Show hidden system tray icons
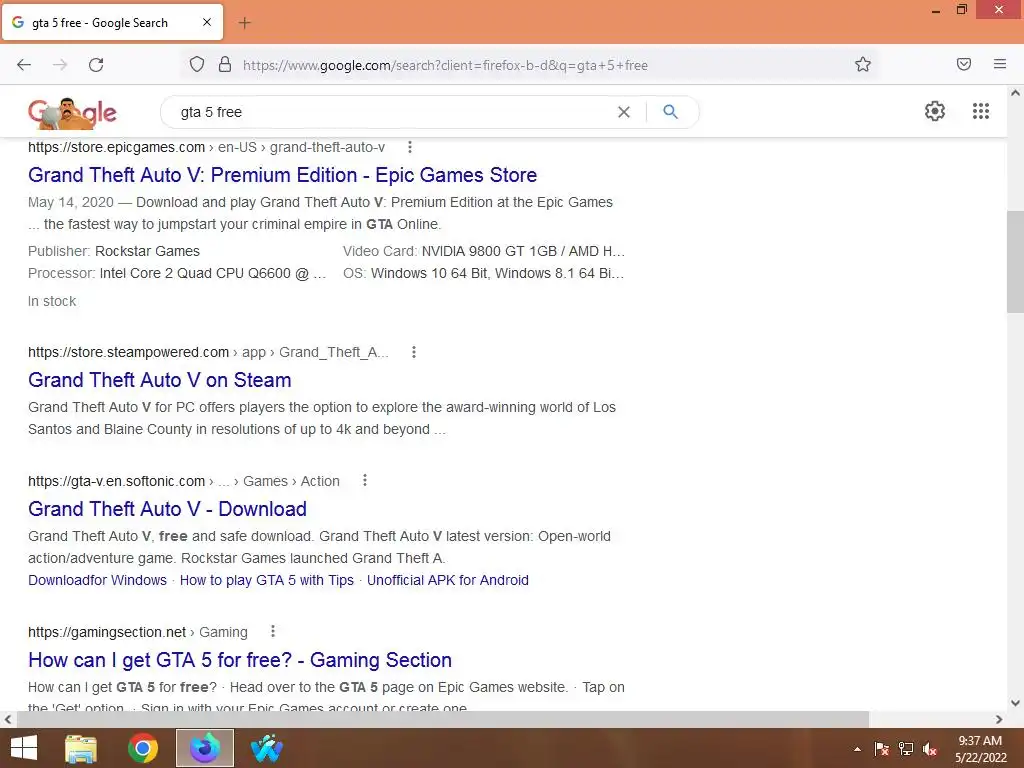The height and width of the screenshot is (768, 1024). click(857, 749)
